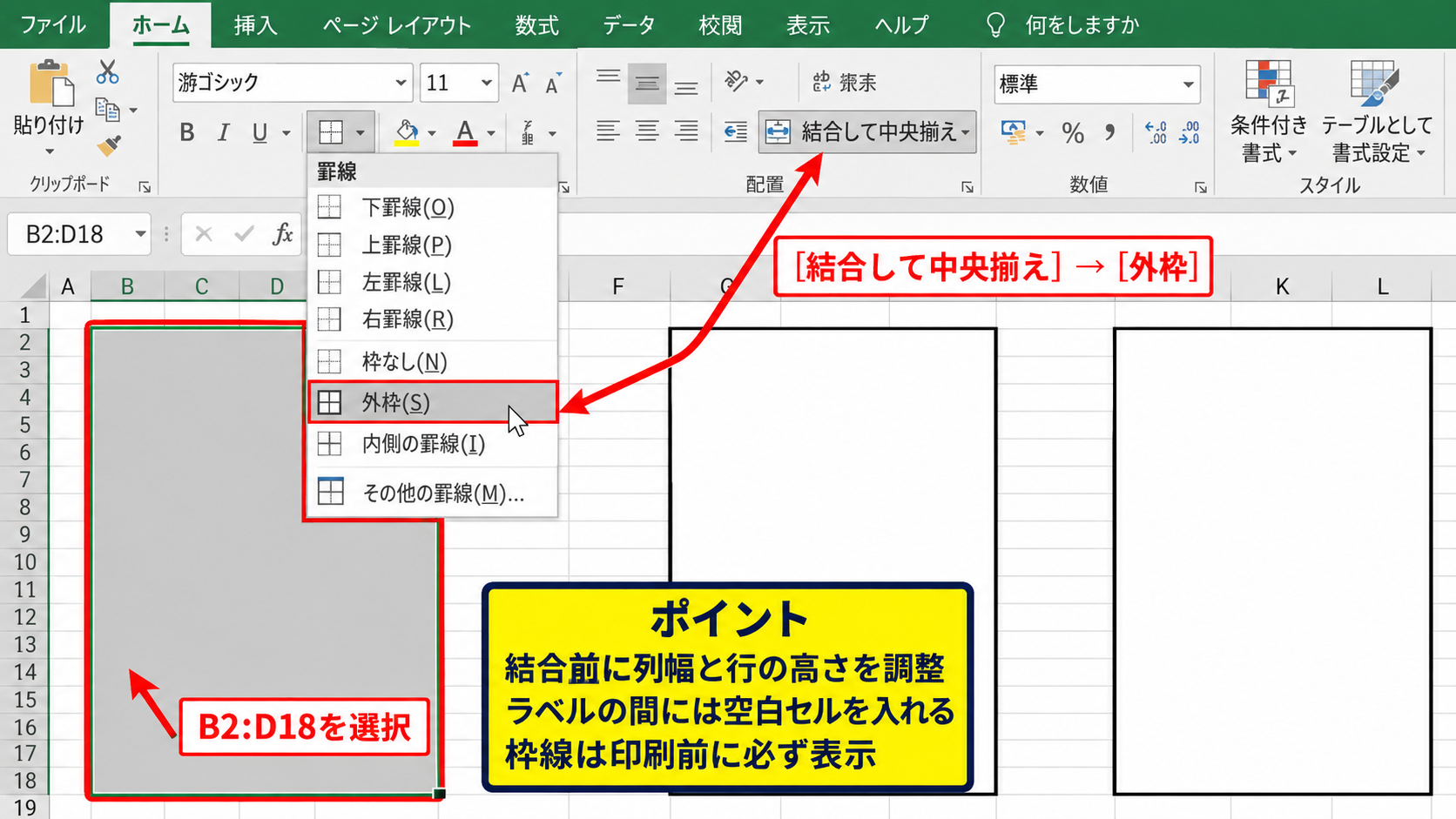This screenshot has width=1456, height=819.
Task: Align text right
Action: pyautogui.click(x=686, y=131)
